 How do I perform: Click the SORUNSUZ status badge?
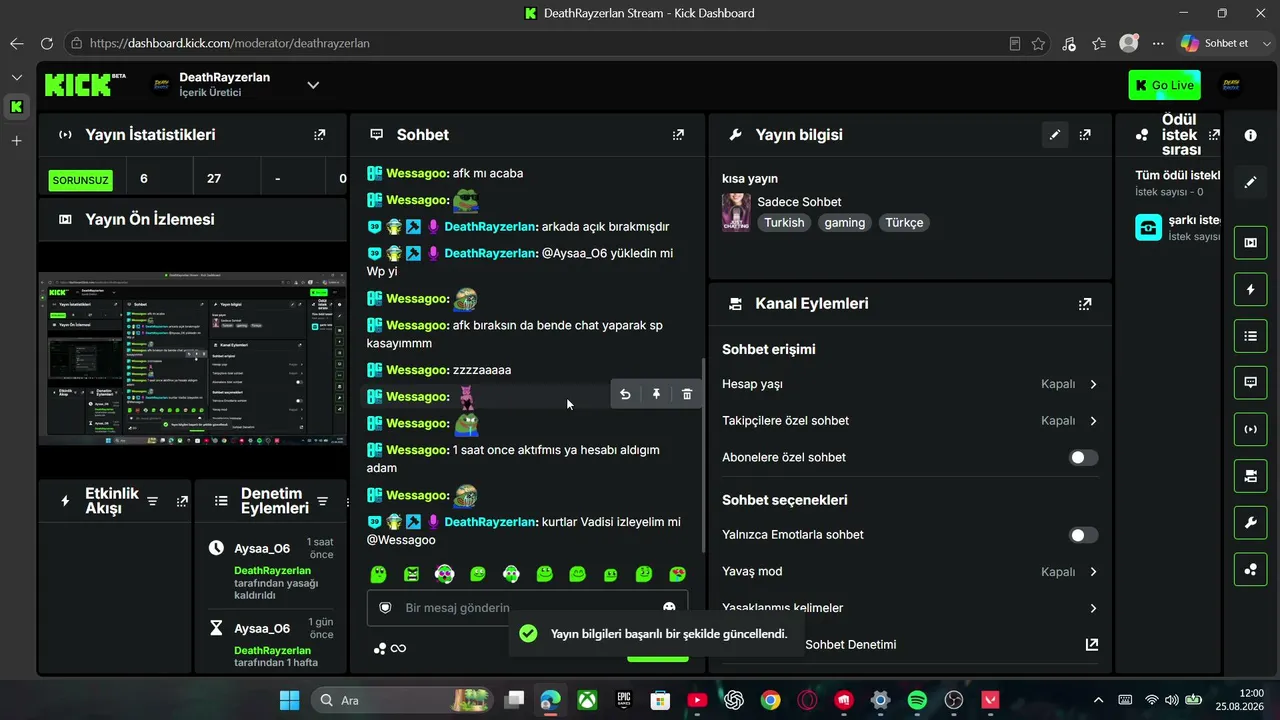click(81, 180)
